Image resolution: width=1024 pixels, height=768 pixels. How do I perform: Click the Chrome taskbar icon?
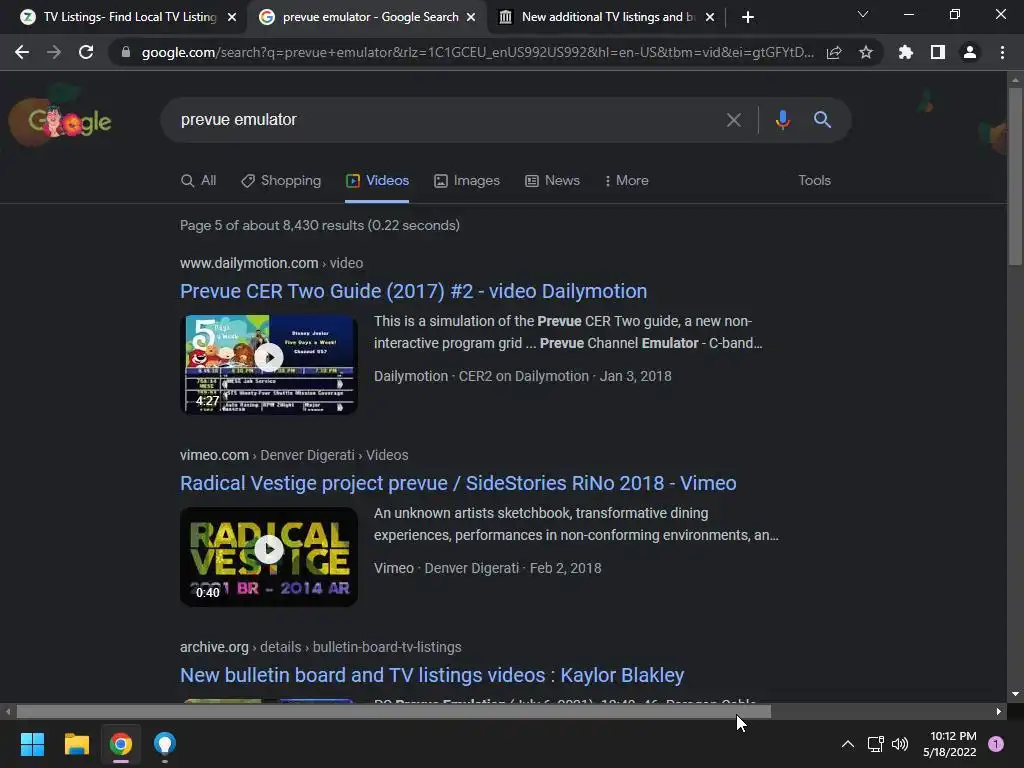coord(121,744)
